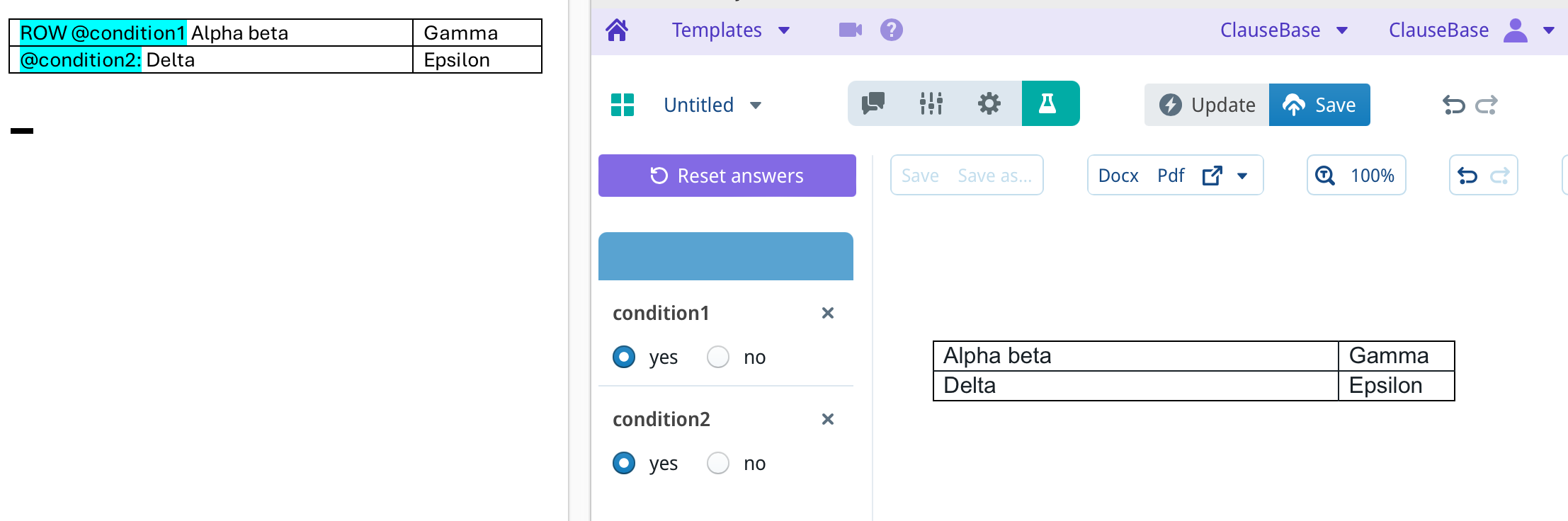The height and width of the screenshot is (521, 1568).
Task: Open the gear settings icon
Action: (989, 104)
